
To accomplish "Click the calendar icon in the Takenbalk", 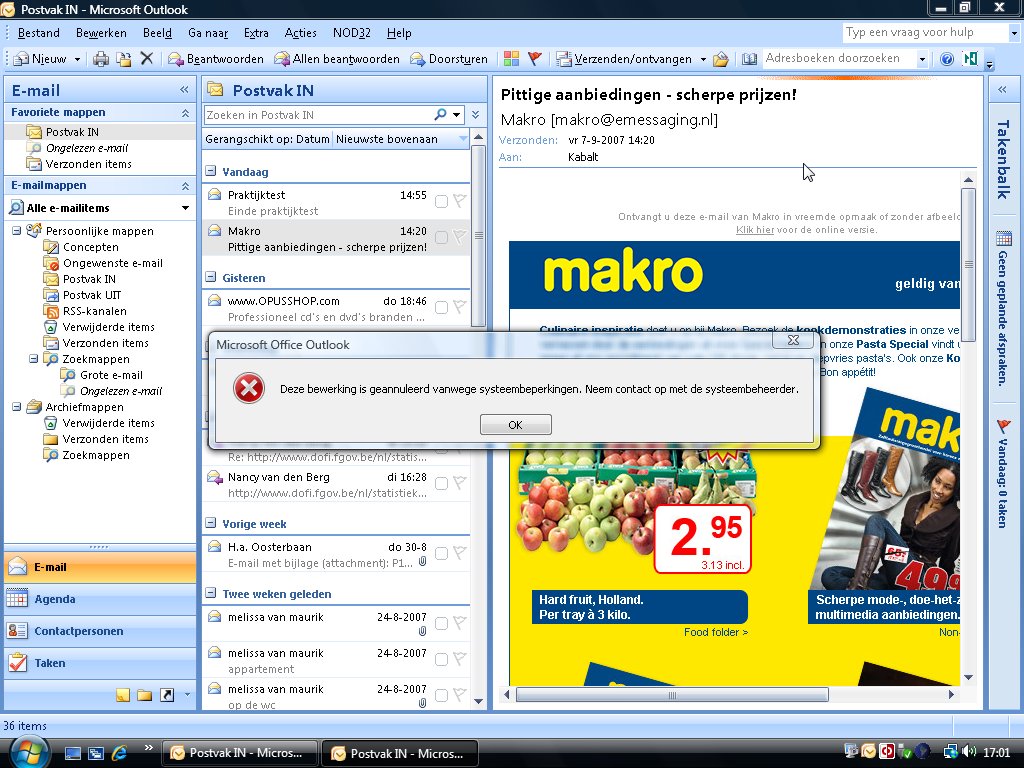I will click(1004, 238).
